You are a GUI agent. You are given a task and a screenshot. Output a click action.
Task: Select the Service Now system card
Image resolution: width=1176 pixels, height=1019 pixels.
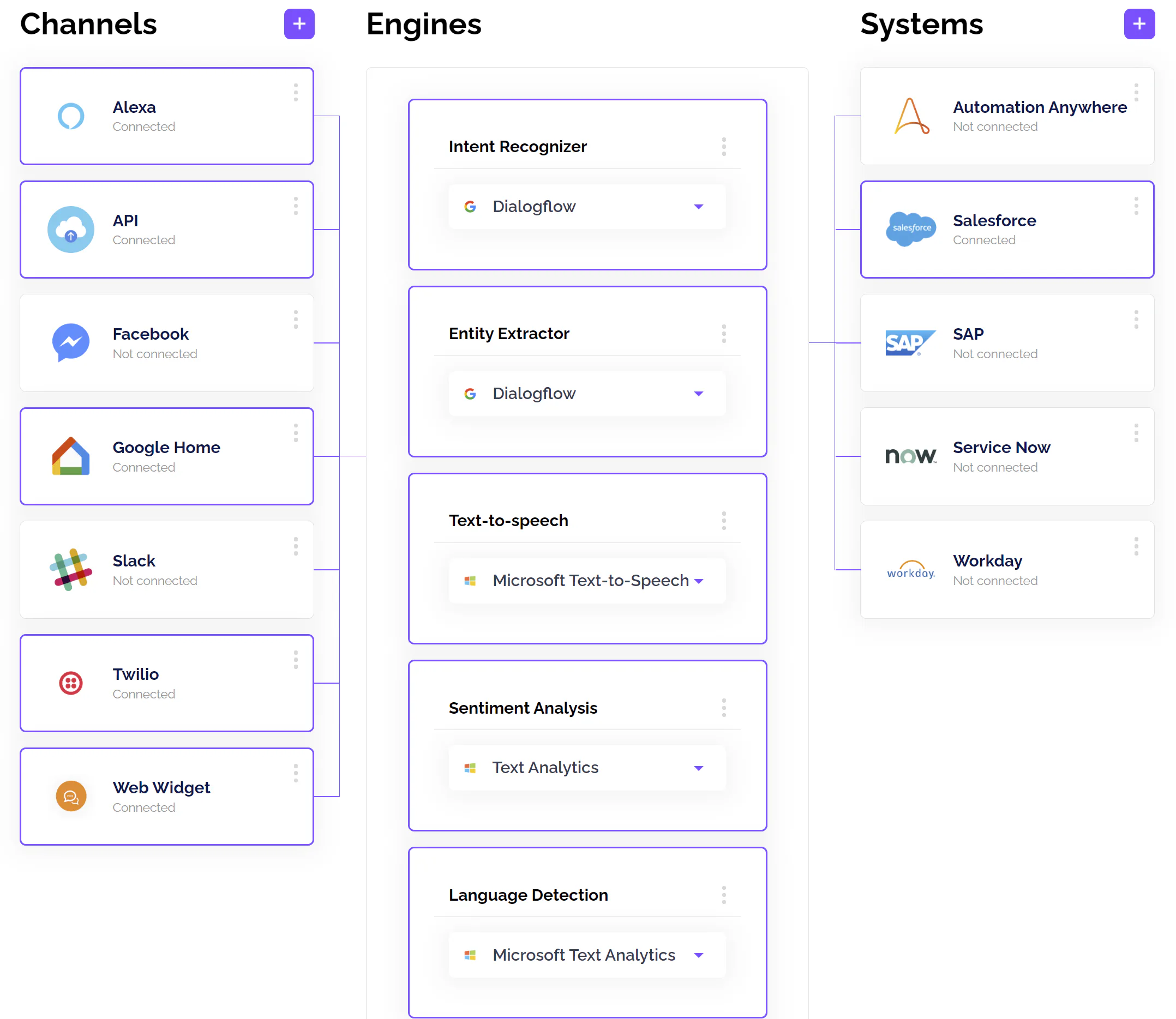coord(1007,456)
